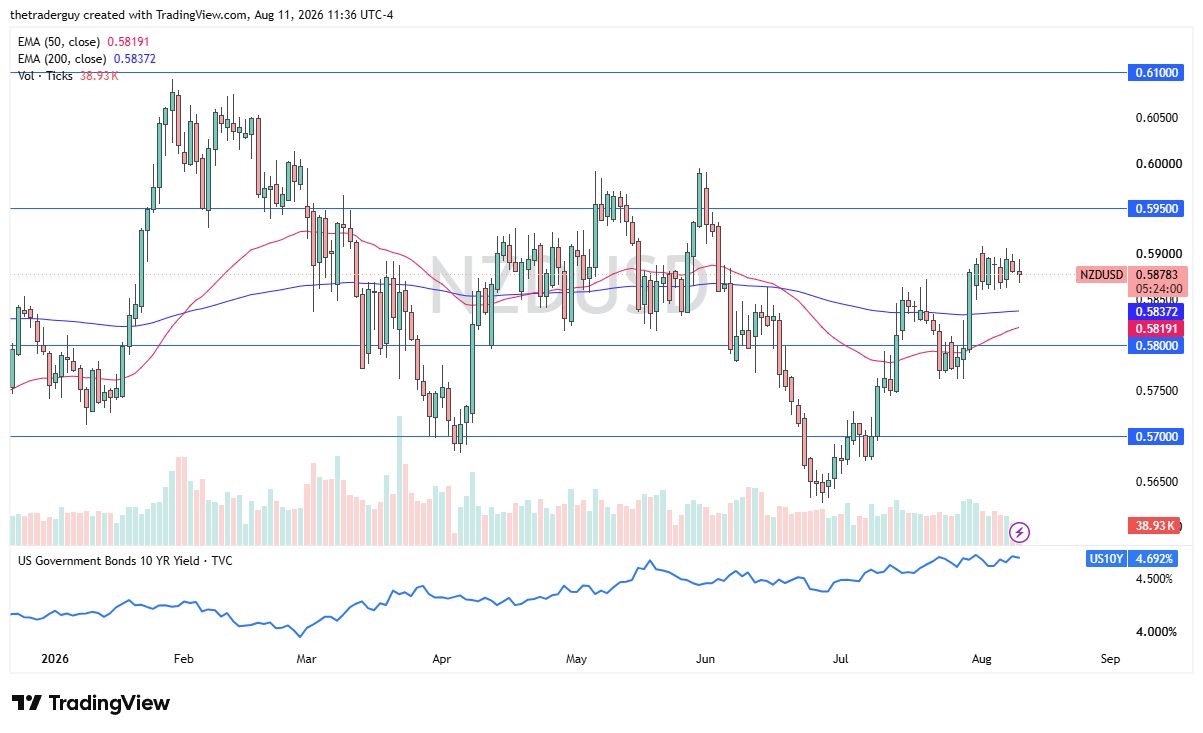Click the 0.58000 horizontal line price label

coord(1158,345)
